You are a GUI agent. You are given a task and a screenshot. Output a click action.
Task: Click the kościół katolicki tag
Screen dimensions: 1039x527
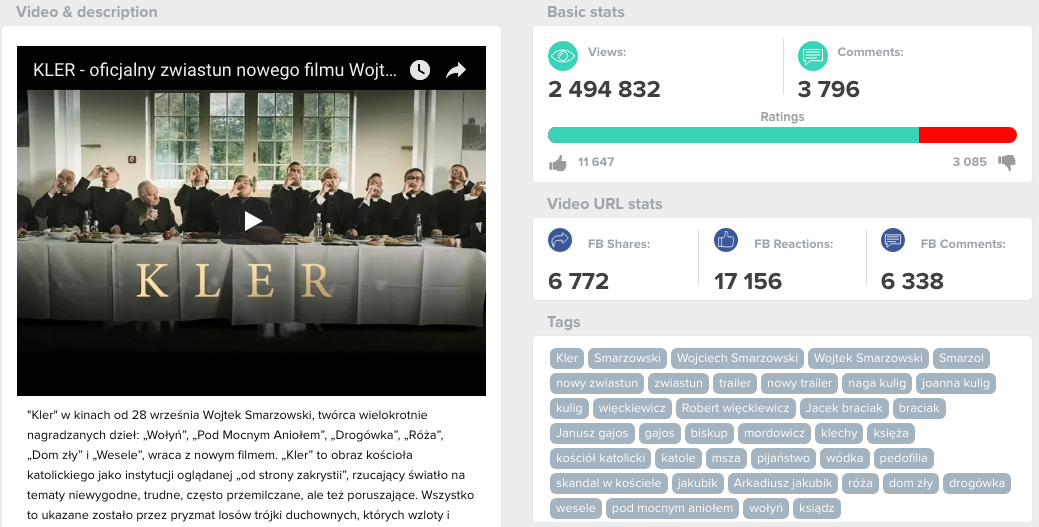[600, 458]
